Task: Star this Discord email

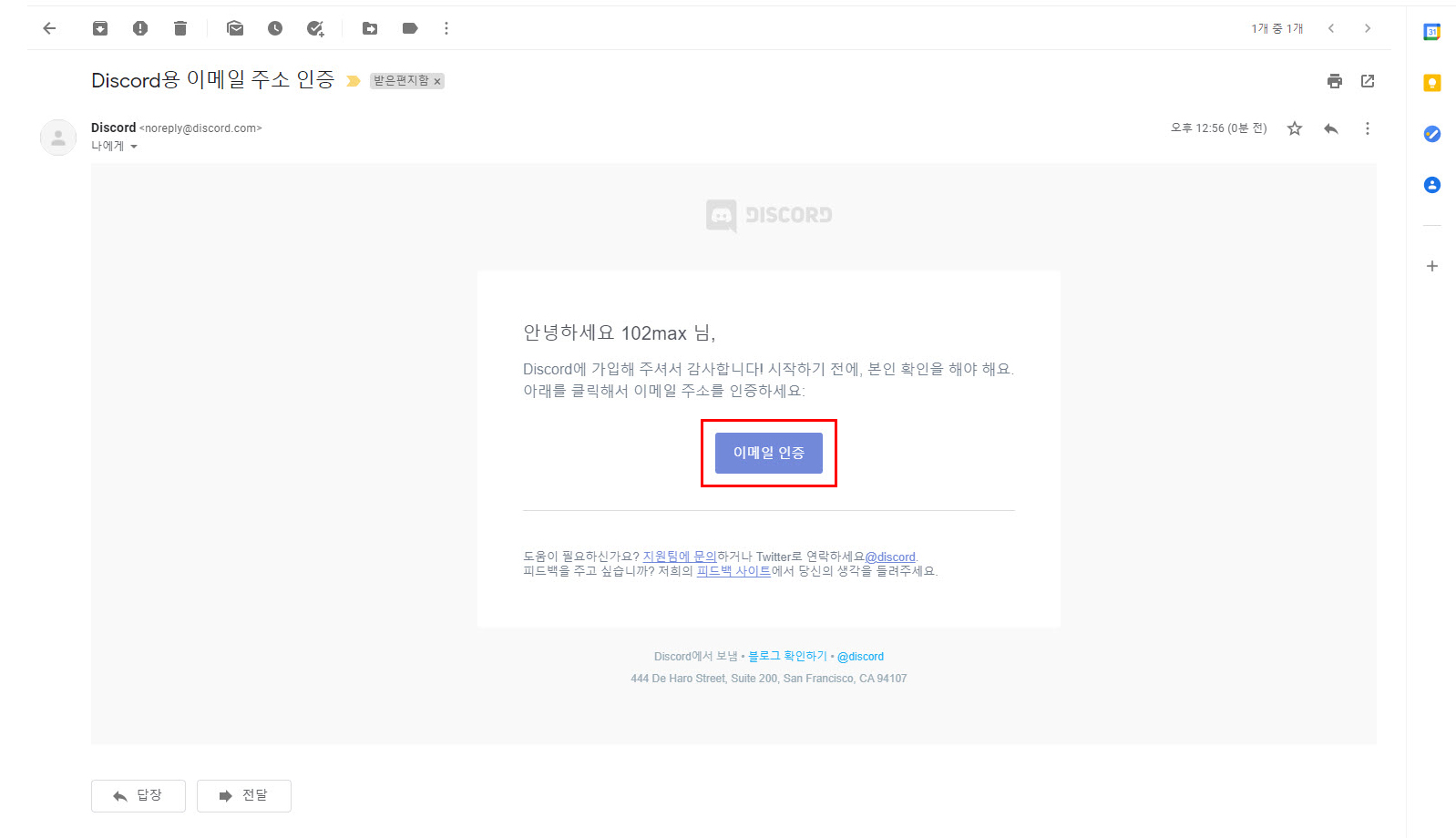Action: [x=1295, y=128]
